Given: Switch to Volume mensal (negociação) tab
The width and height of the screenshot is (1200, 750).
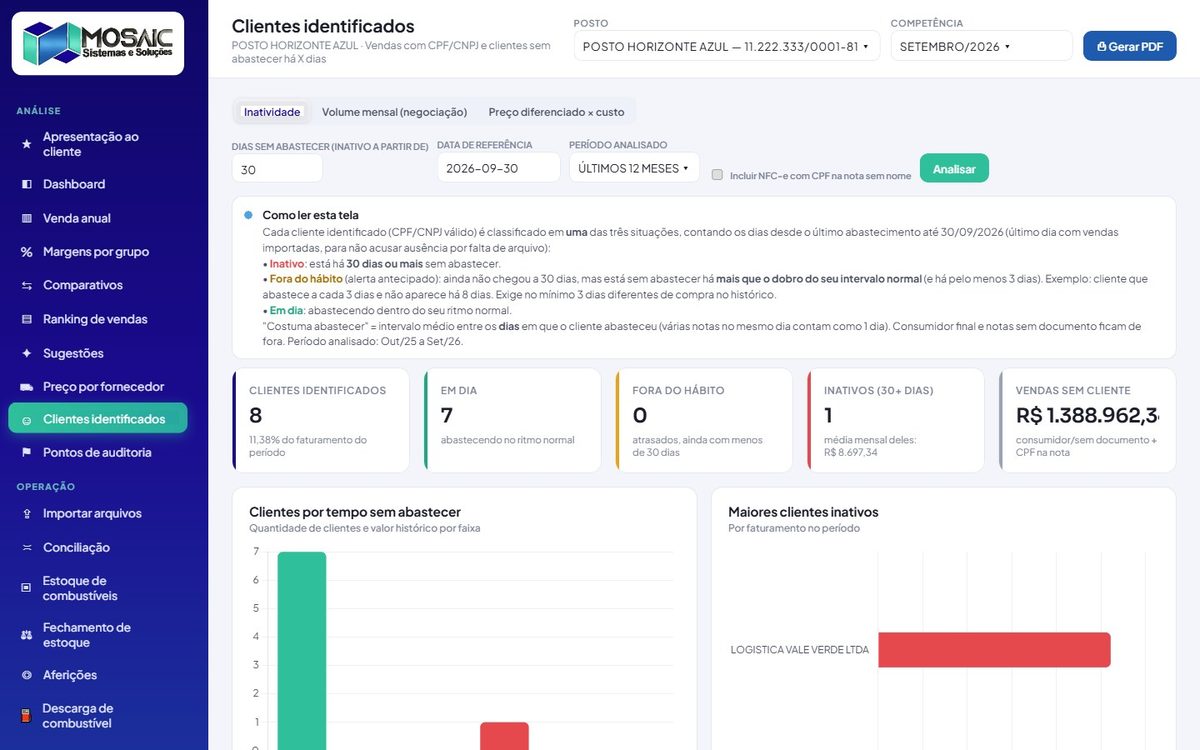Looking at the screenshot, I should (394, 112).
